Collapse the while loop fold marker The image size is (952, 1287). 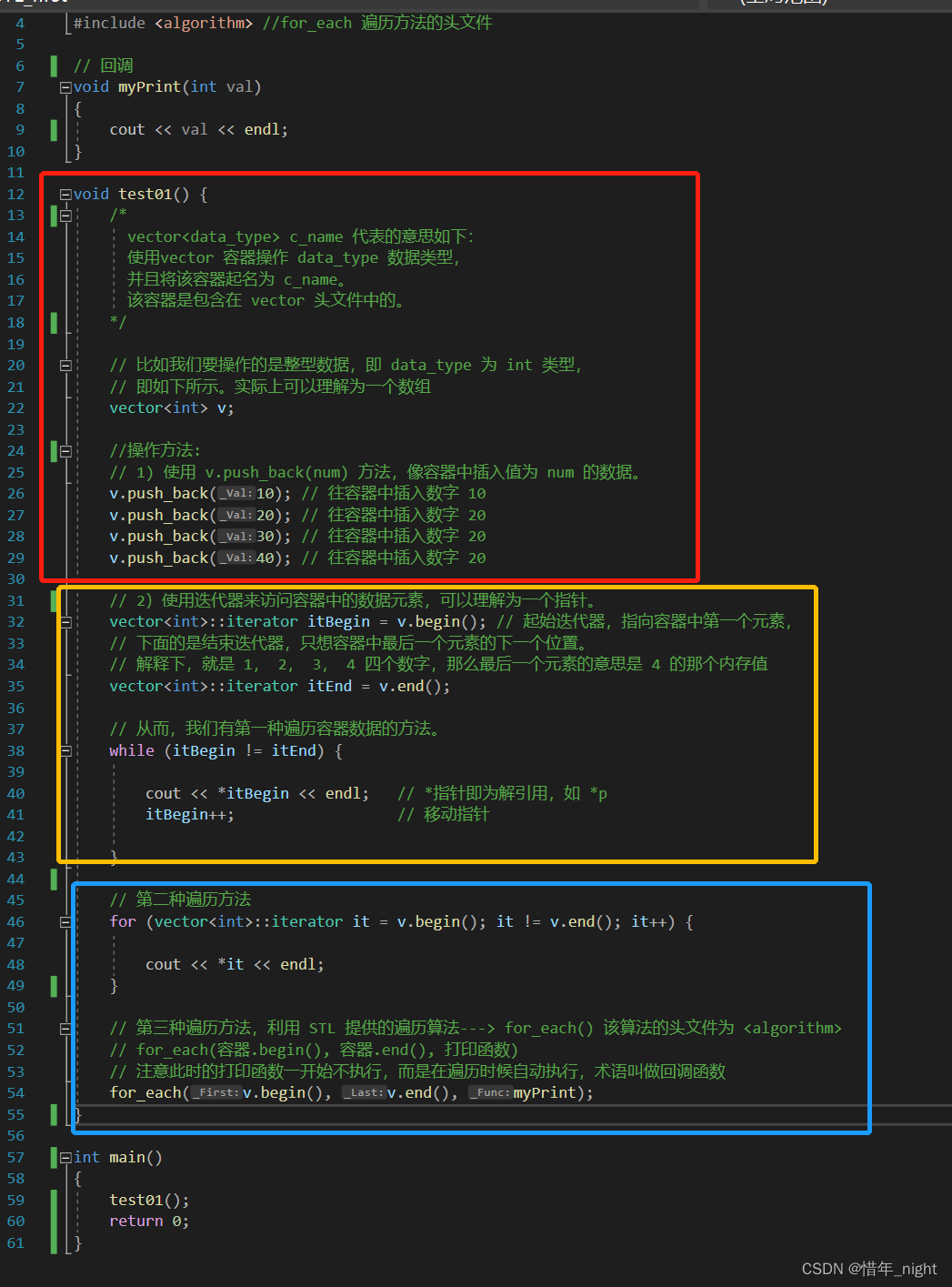click(x=65, y=750)
